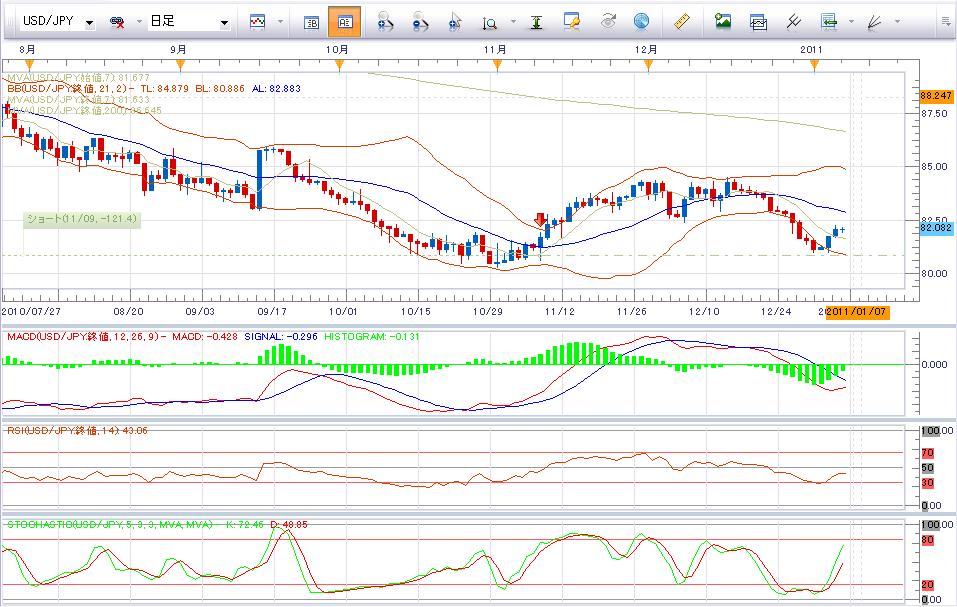Select the cursor zoom pointer tool

click(x=455, y=23)
